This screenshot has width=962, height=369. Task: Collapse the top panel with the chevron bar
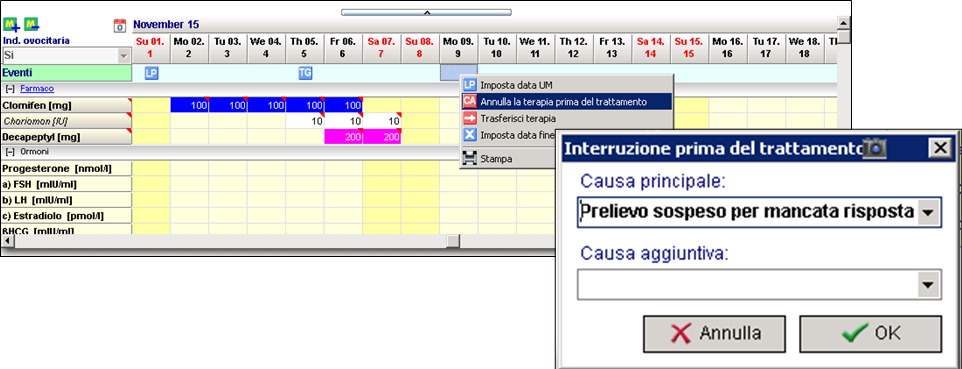point(426,12)
